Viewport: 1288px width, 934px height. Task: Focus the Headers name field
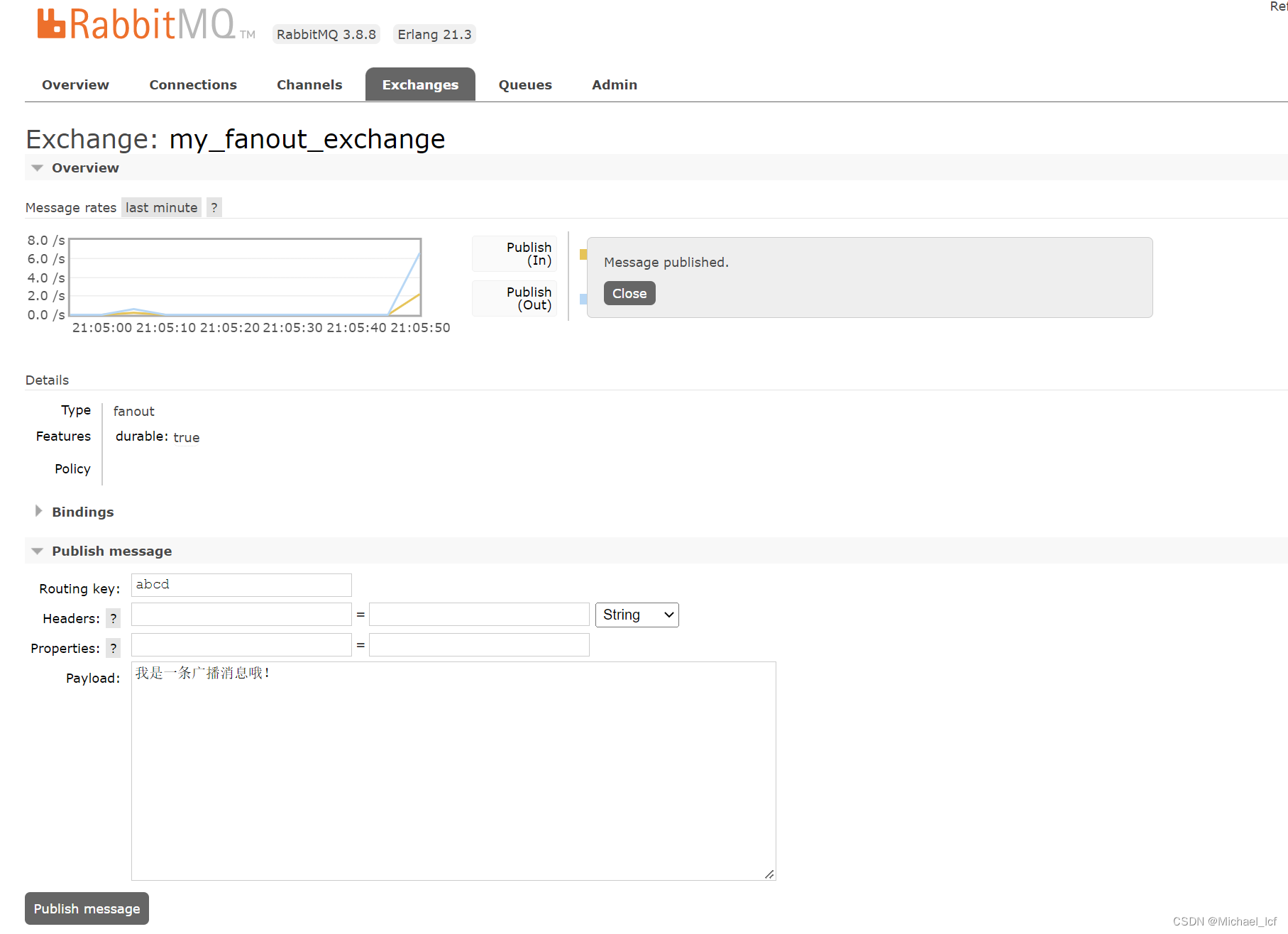tap(241, 615)
